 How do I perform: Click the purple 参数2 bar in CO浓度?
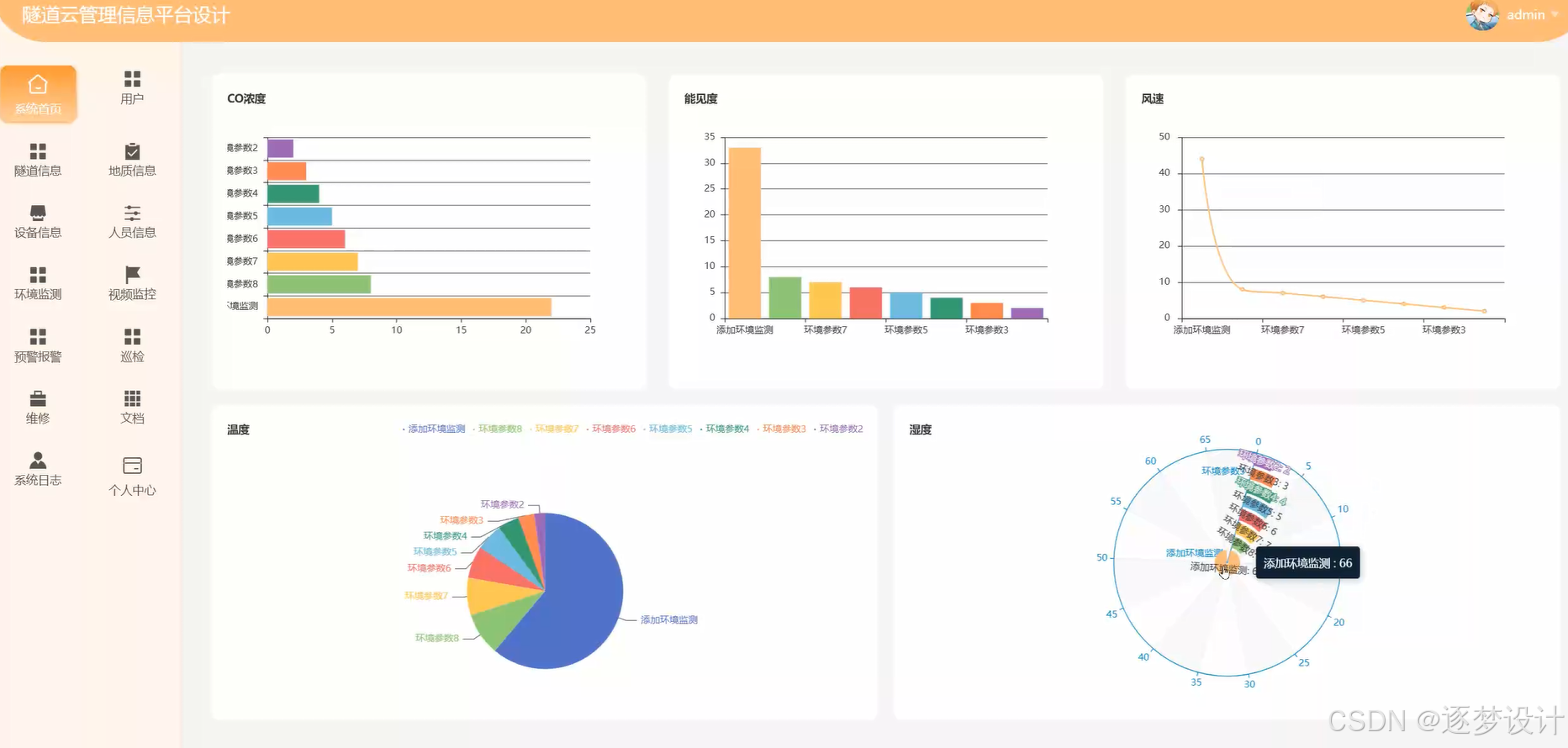tap(280, 149)
